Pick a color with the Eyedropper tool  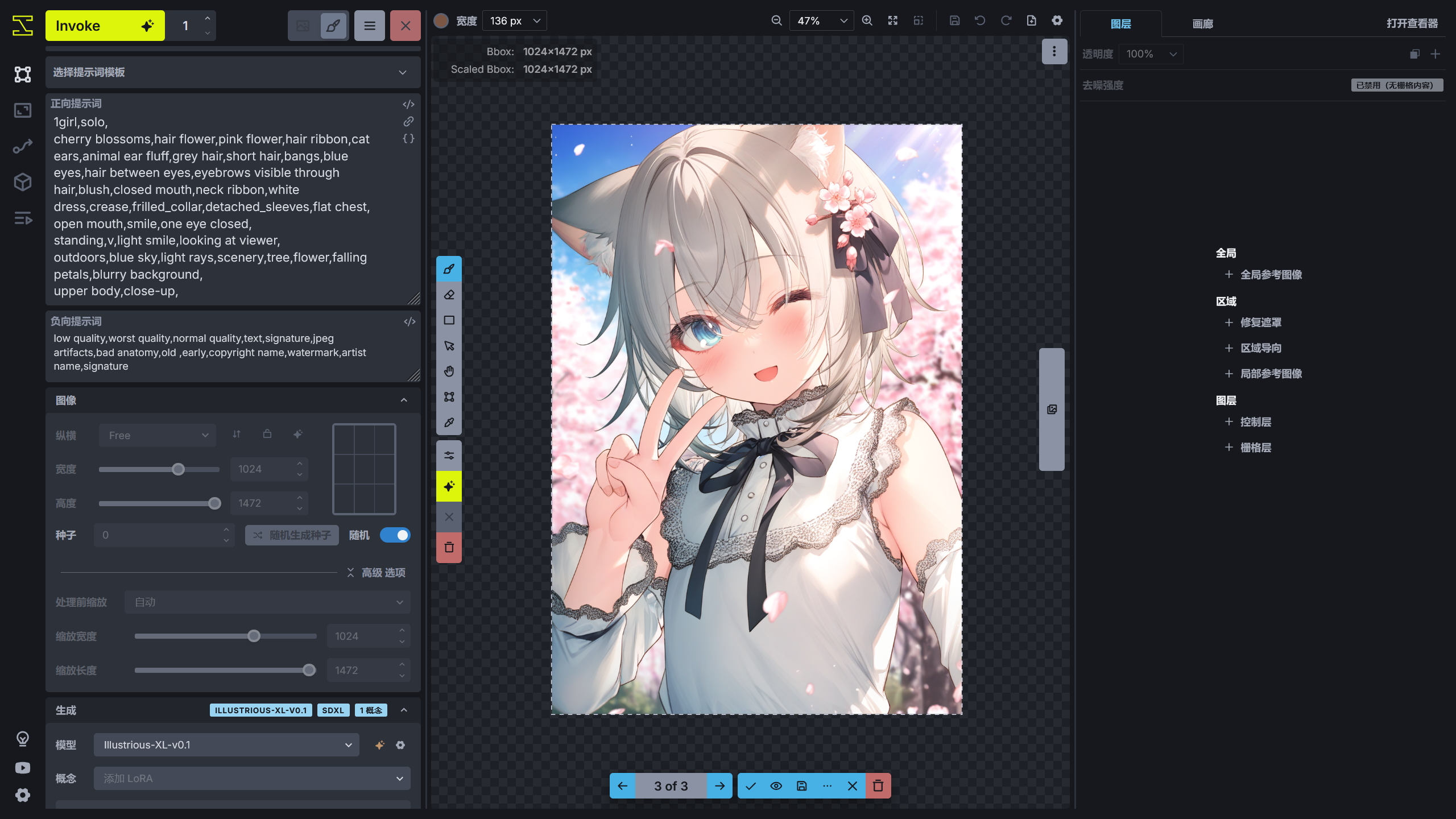(449, 423)
